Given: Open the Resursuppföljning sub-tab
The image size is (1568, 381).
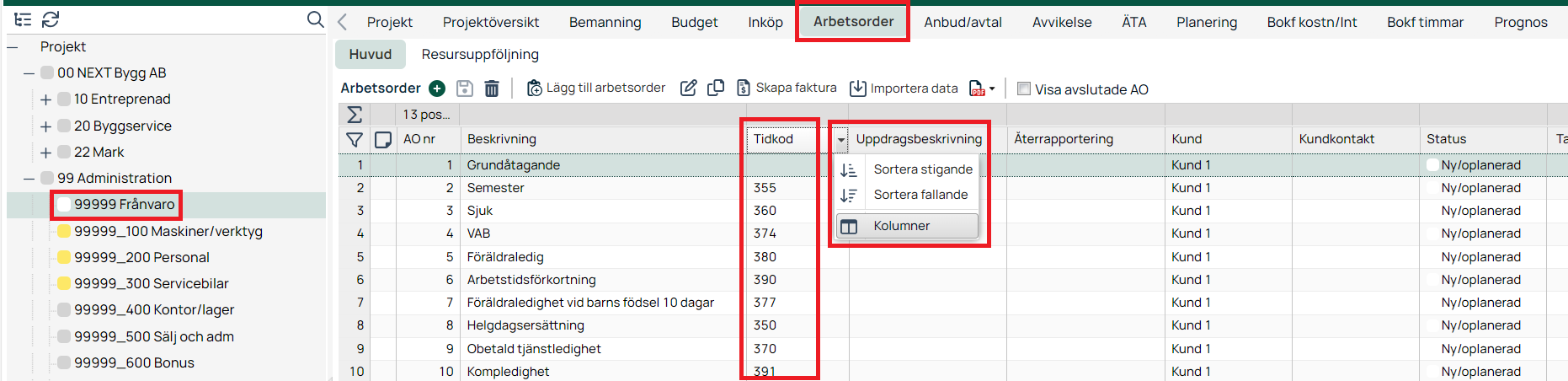Looking at the screenshot, I should (480, 55).
